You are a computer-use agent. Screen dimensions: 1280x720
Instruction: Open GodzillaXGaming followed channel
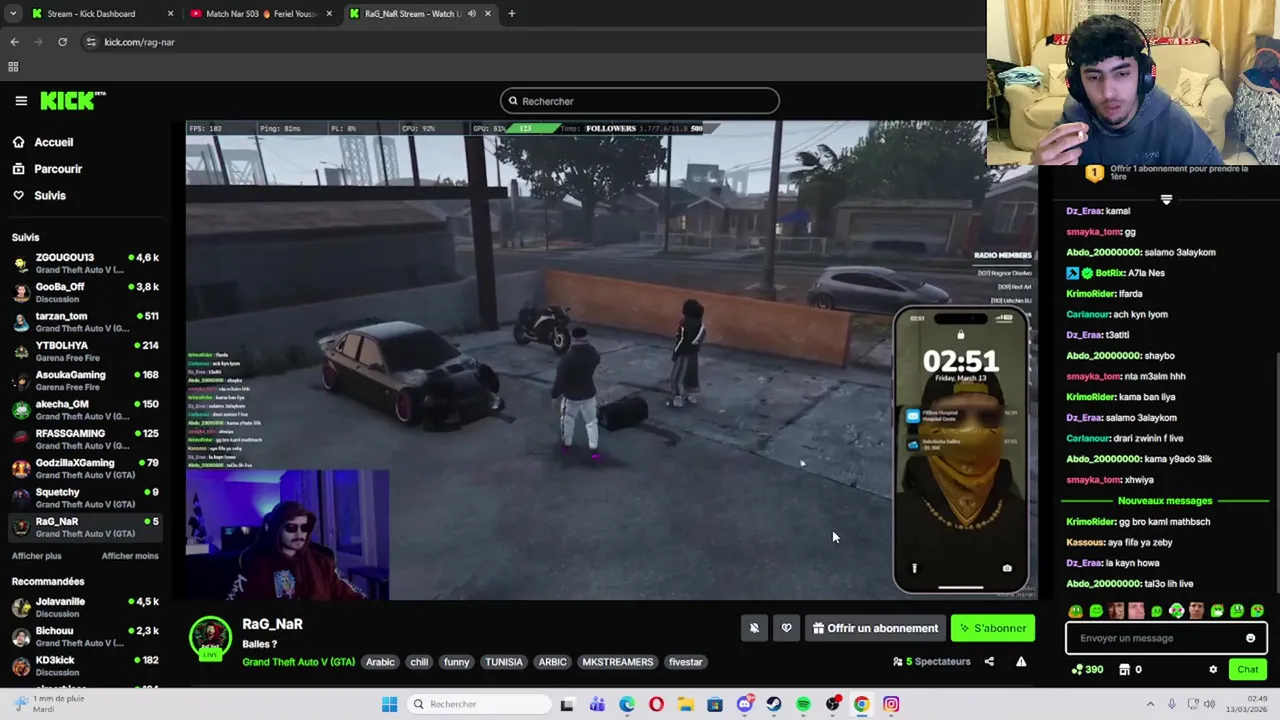[85, 468]
